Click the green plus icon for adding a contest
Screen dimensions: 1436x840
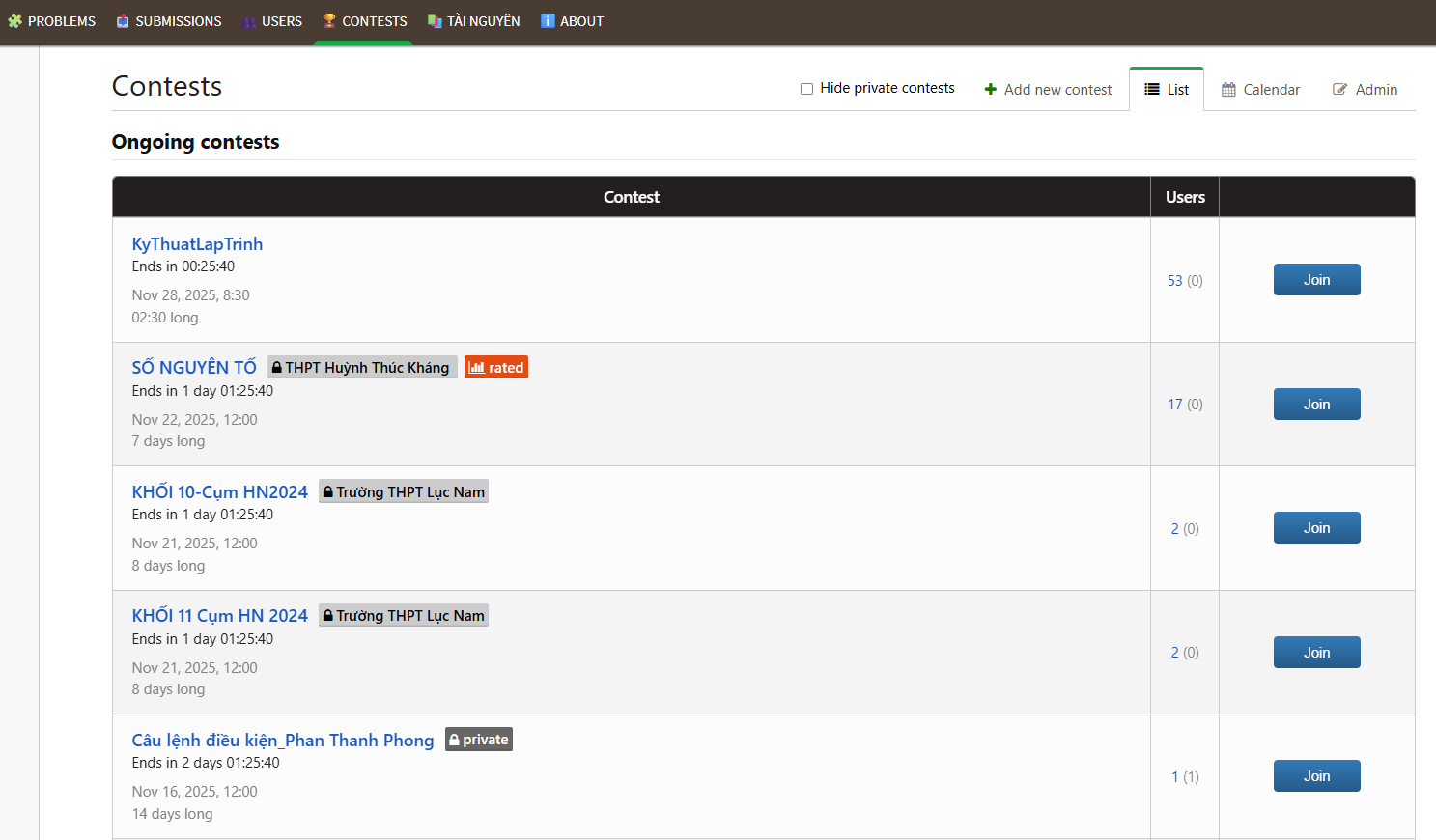click(990, 89)
